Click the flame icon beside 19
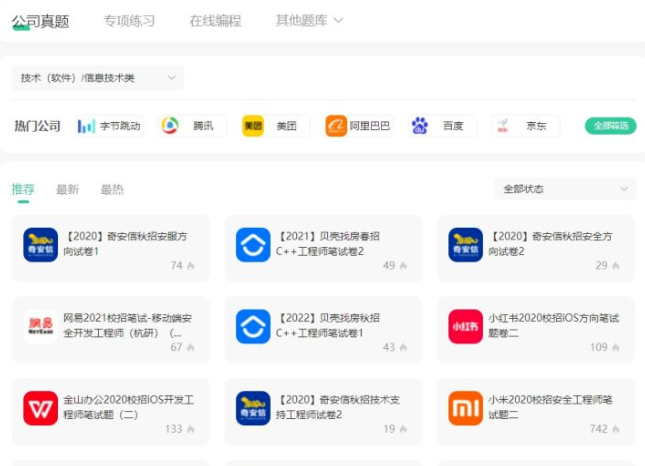 (403, 429)
